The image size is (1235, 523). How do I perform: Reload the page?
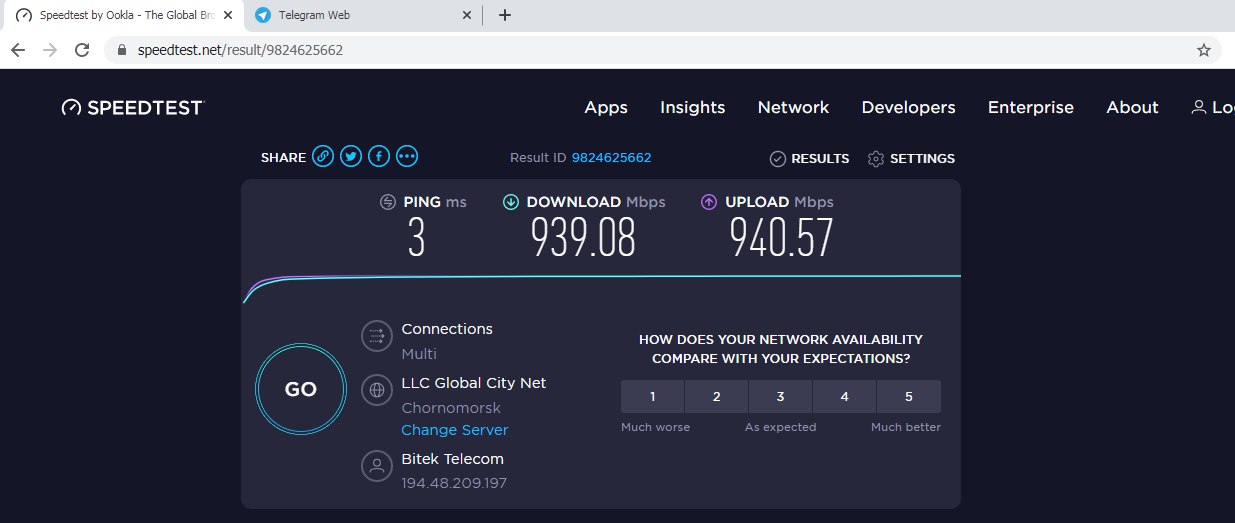pyautogui.click(x=83, y=49)
